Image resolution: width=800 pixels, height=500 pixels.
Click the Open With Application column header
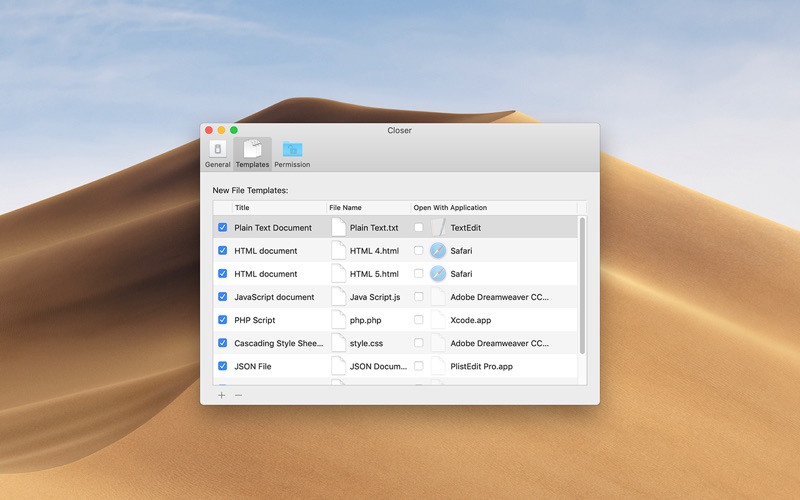coord(494,208)
